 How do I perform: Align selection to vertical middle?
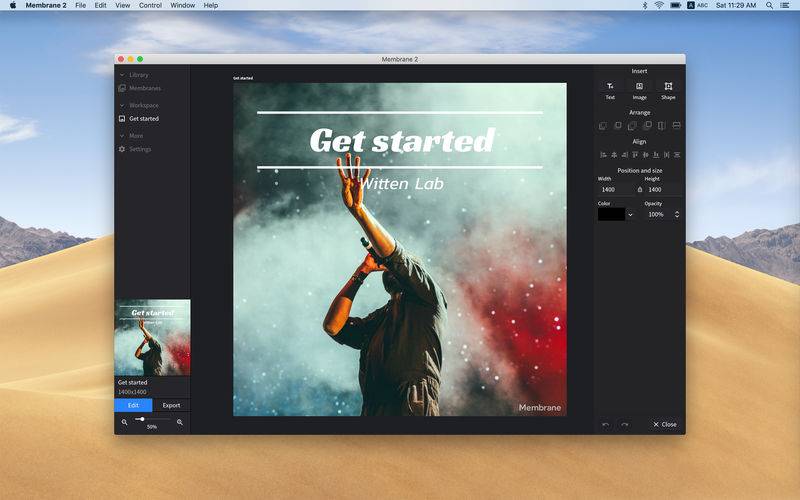pos(645,155)
